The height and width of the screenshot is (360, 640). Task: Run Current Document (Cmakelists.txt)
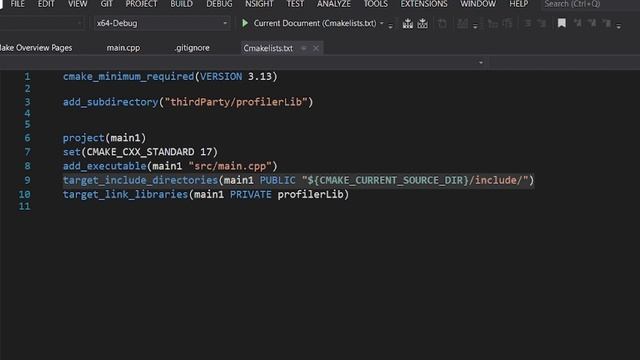click(315, 23)
